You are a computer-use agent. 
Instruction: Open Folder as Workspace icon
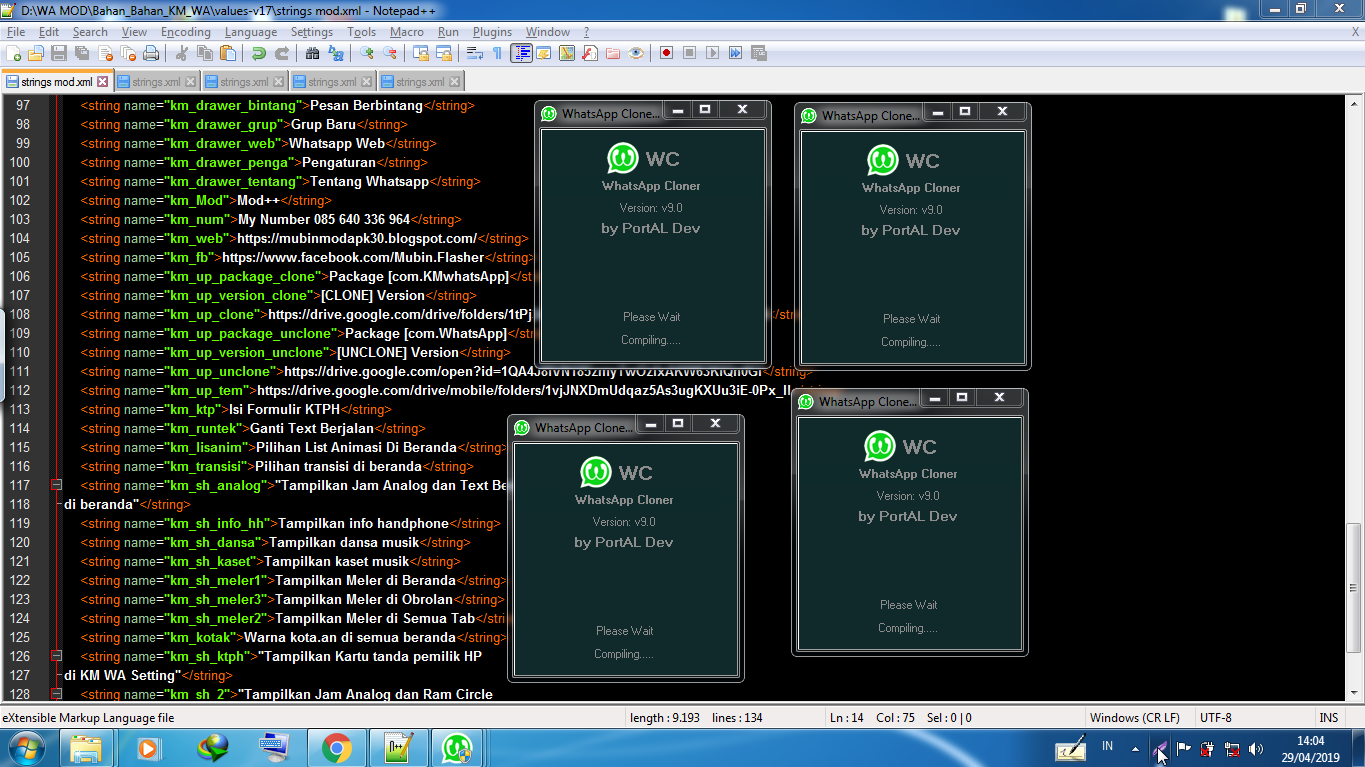613,53
